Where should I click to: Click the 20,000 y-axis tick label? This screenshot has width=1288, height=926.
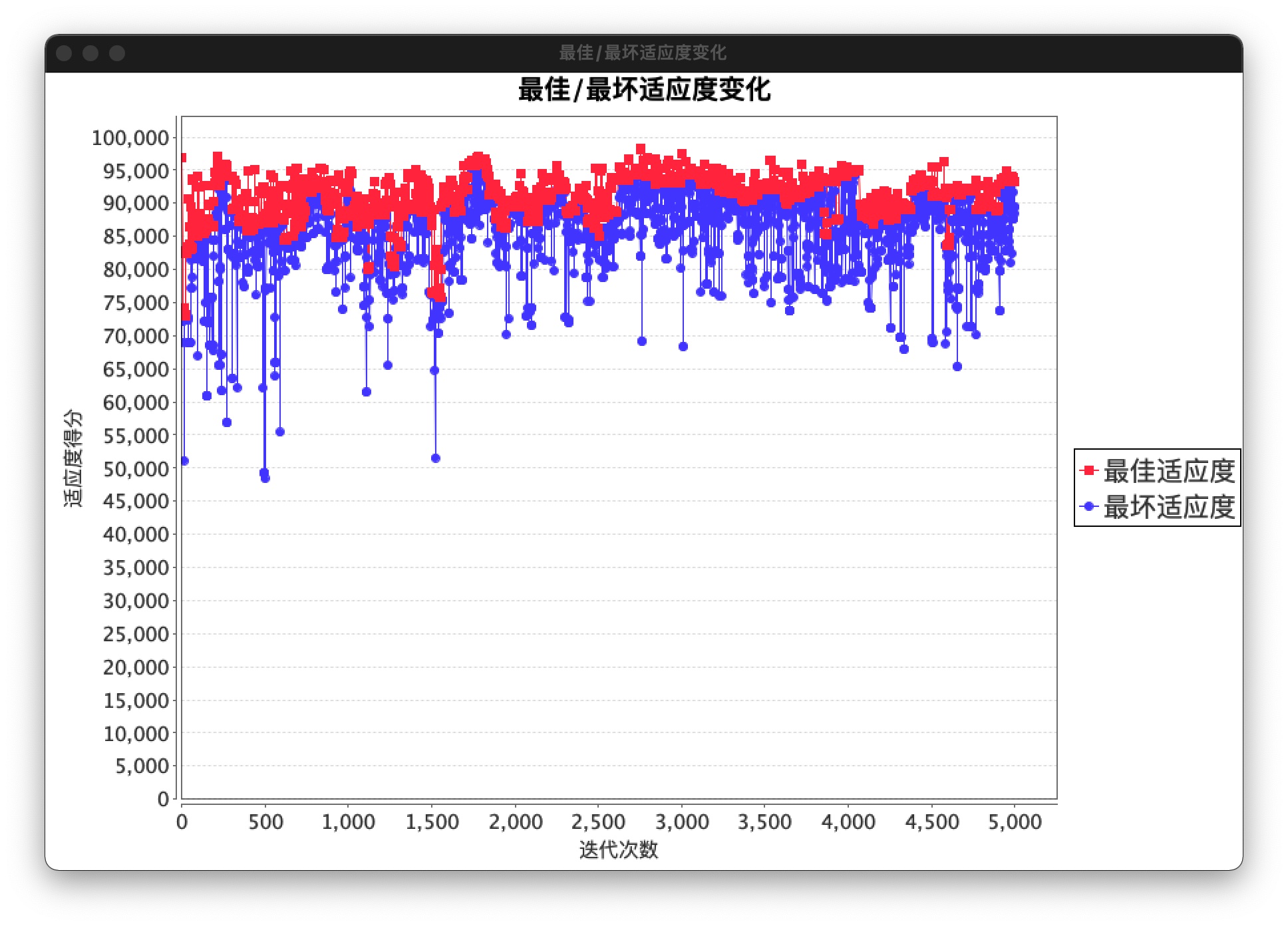pos(136,667)
